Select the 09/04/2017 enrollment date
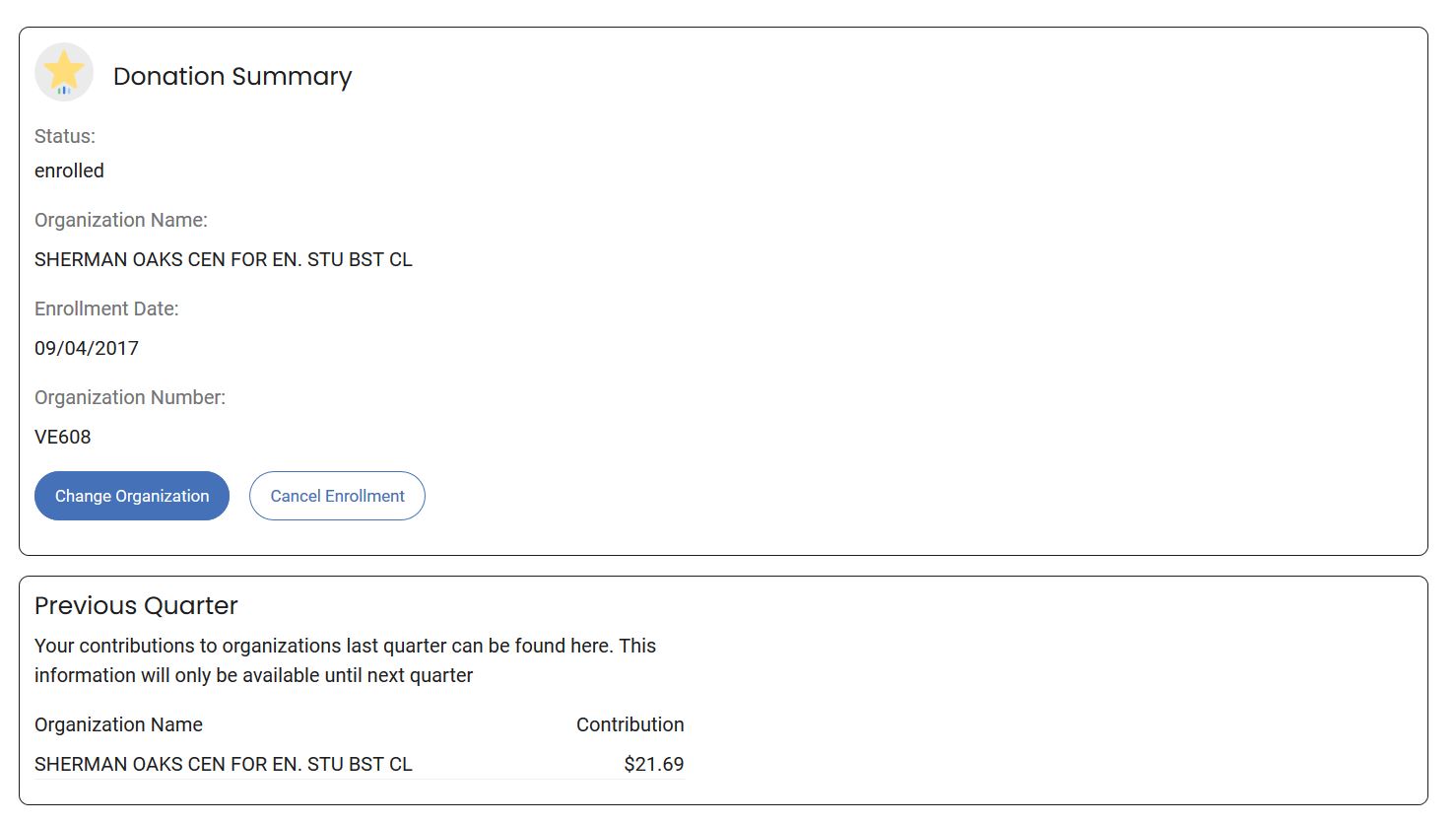This screenshot has width=1456, height=824. pyautogui.click(x=87, y=348)
